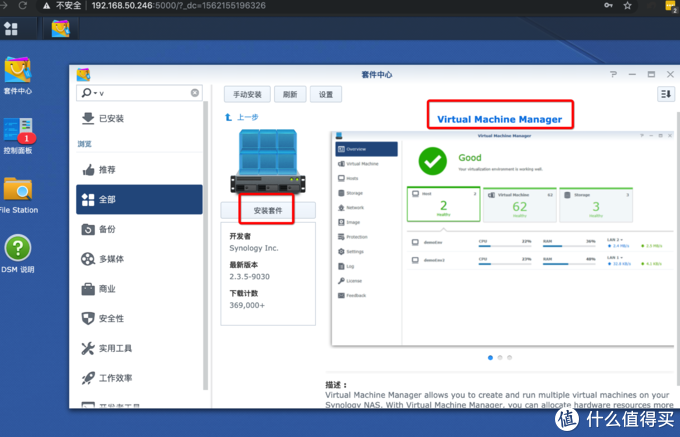Click the Virtual Machine Manager screenshot preview
The width and height of the screenshot is (680, 437).
pyautogui.click(x=503, y=239)
